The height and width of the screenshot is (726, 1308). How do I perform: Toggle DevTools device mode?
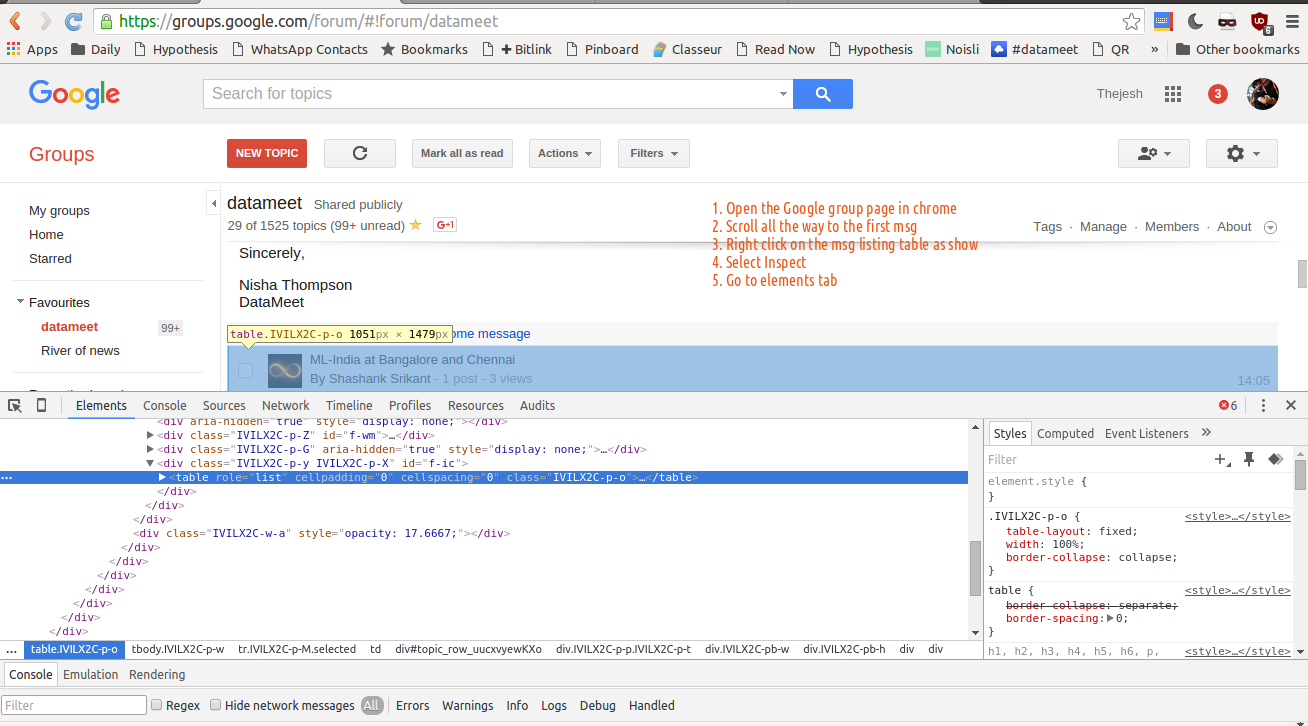tap(41, 405)
